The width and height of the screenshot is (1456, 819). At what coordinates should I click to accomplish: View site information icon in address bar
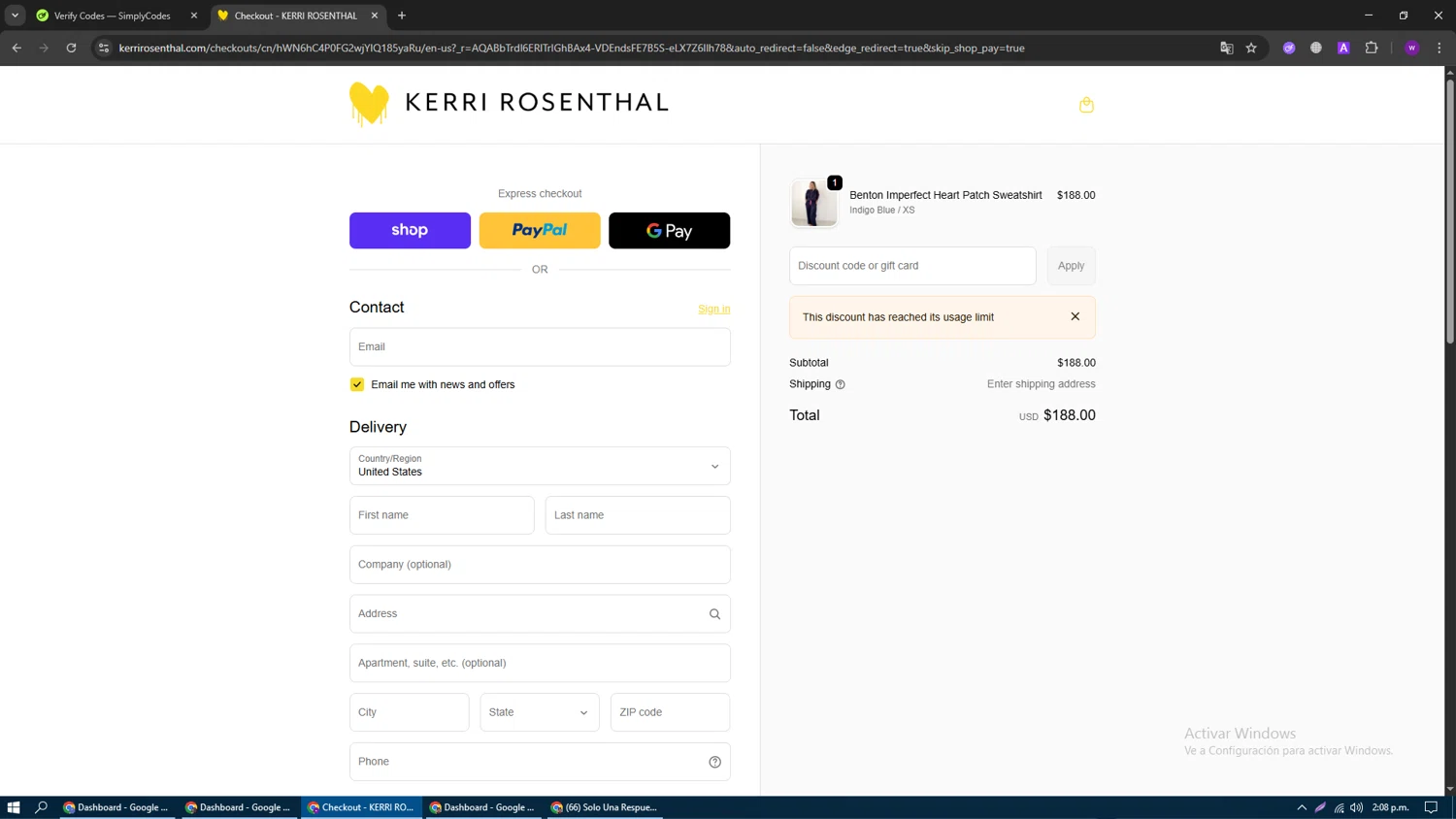pyautogui.click(x=104, y=48)
